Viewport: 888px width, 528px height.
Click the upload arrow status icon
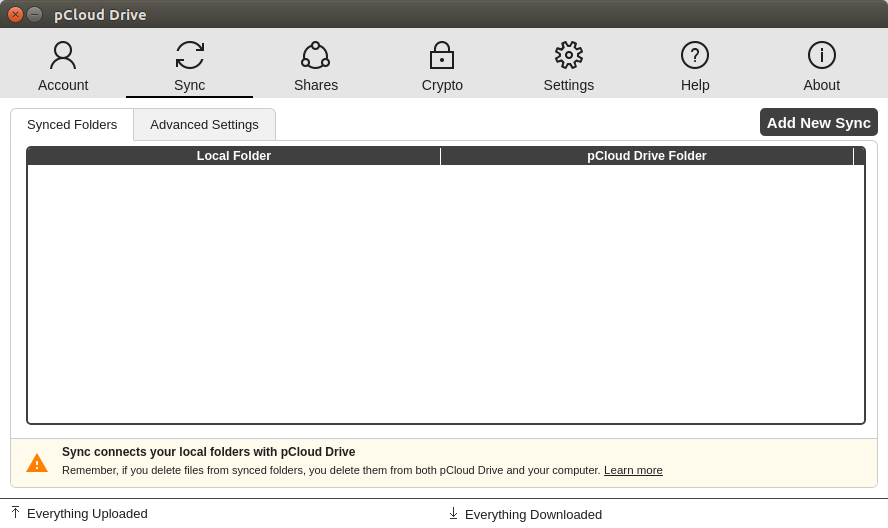tap(15, 513)
